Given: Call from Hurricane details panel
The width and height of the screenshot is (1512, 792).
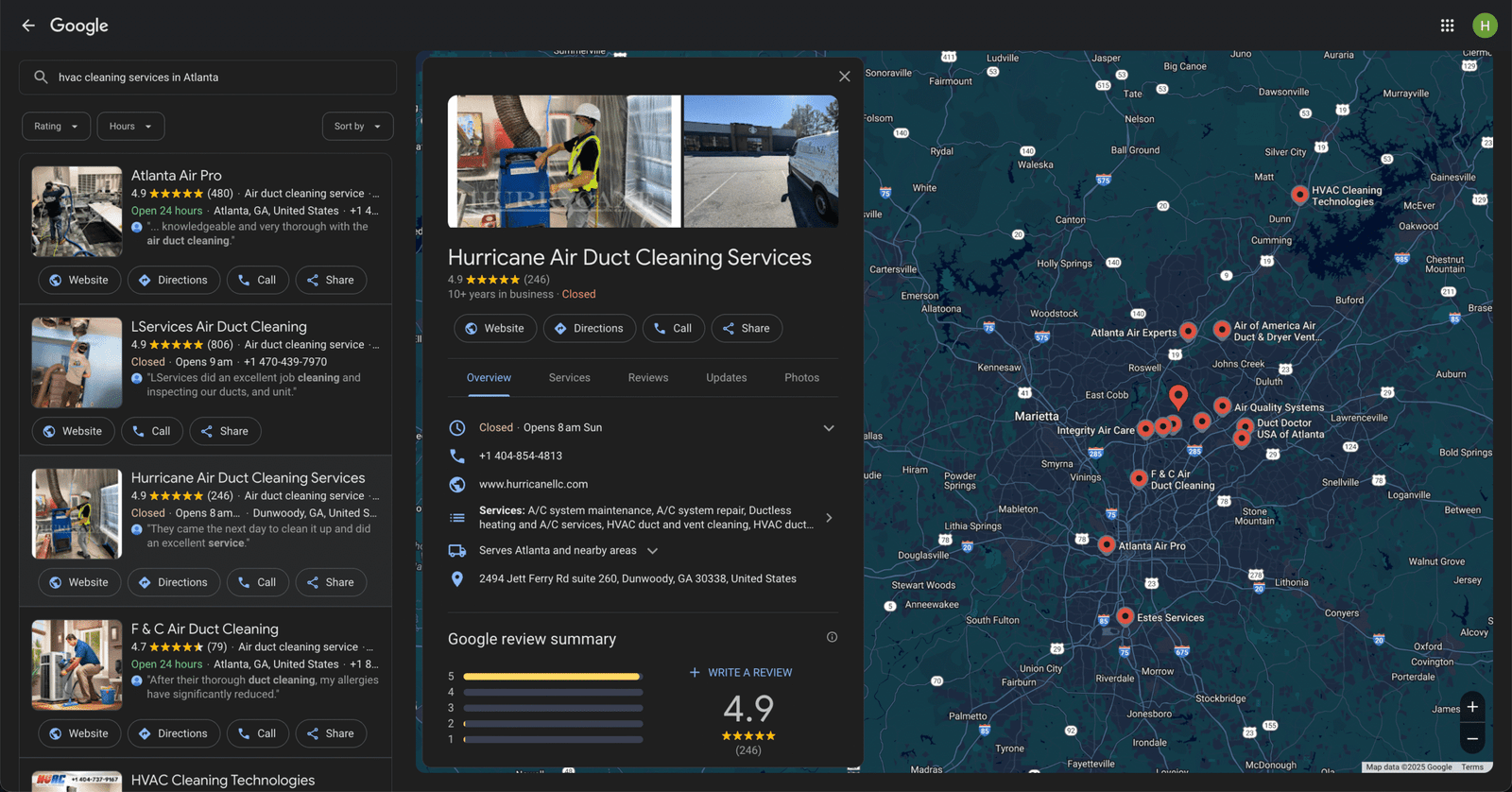Looking at the screenshot, I should pyautogui.click(x=673, y=328).
